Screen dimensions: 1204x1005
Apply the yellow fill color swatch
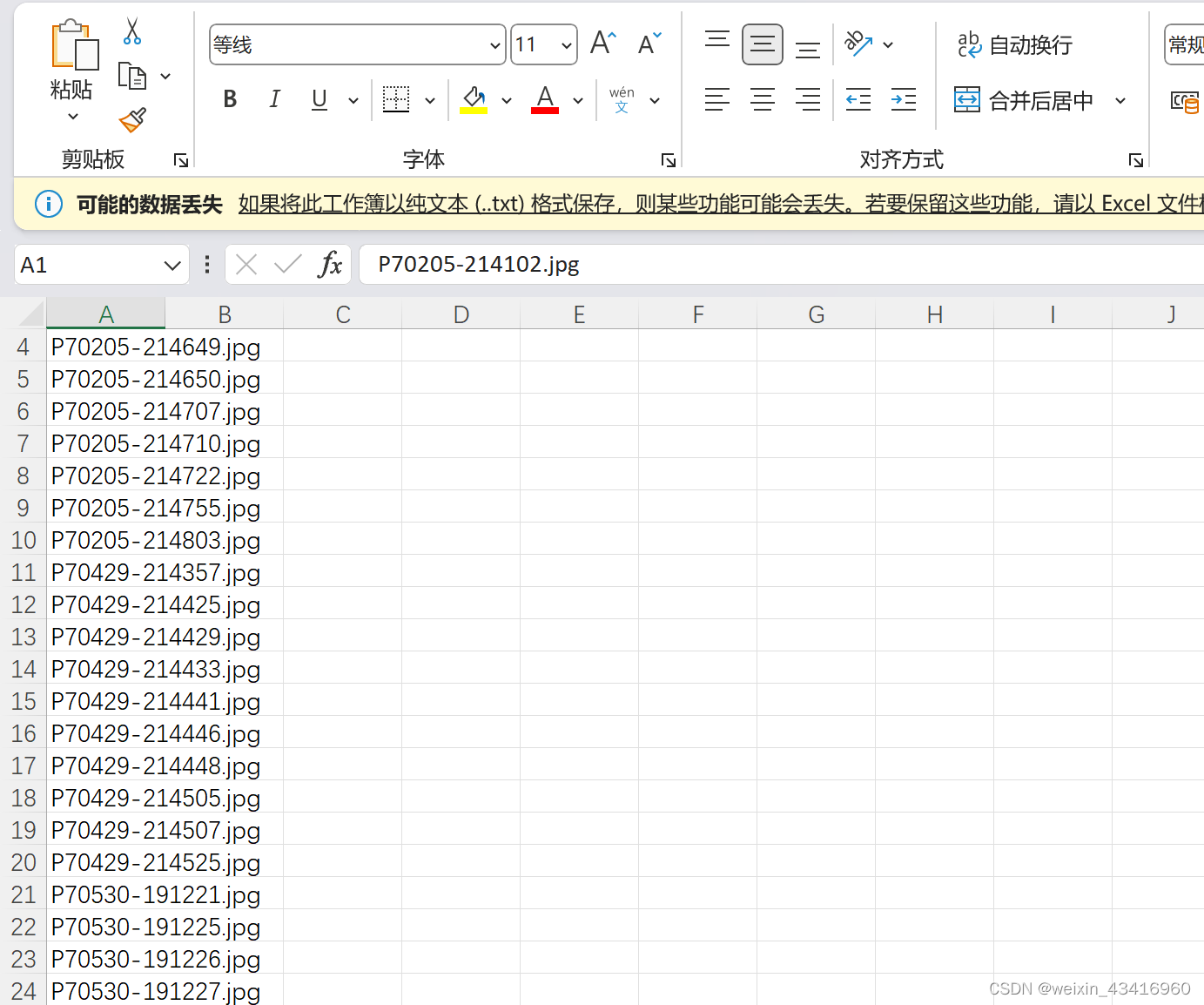474,100
